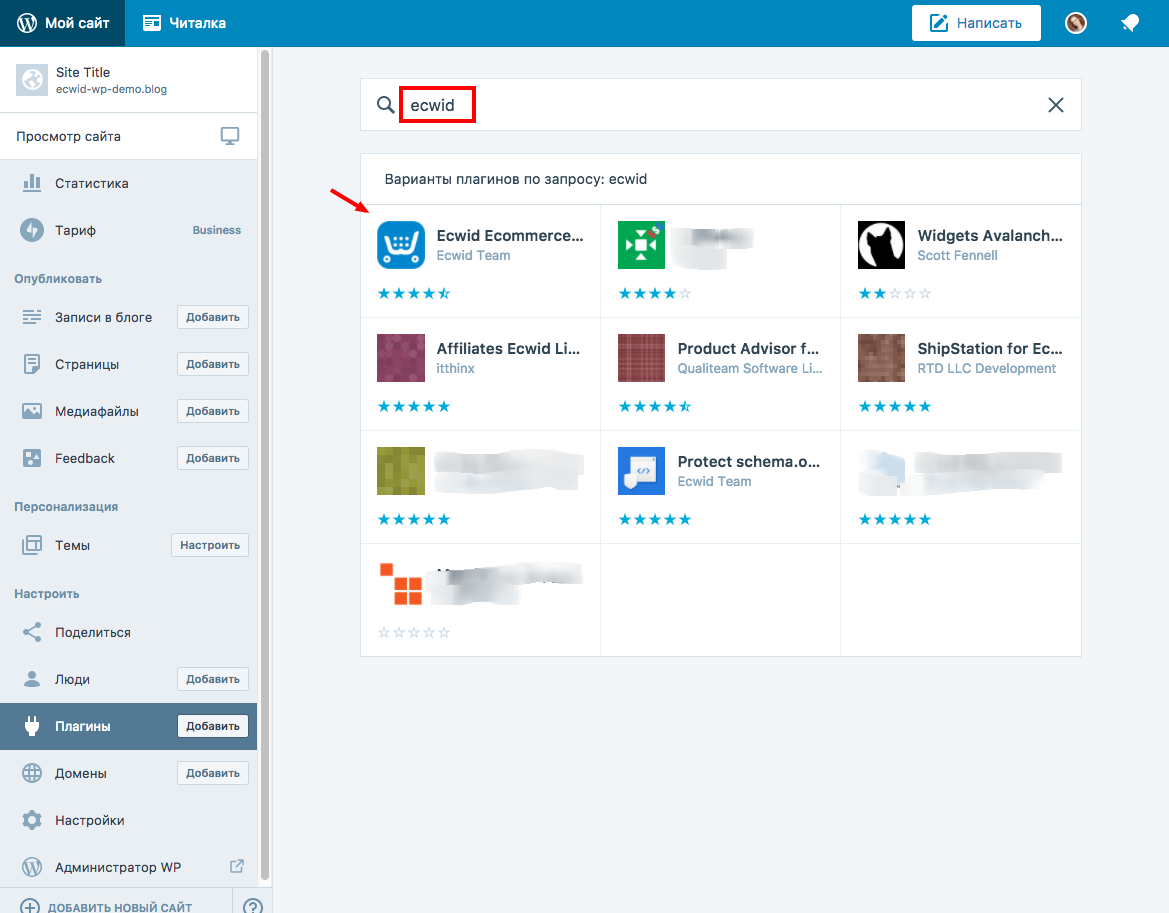The image size is (1169, 913).
Task: Open user profile avatar
Action: pos(1075,23)
